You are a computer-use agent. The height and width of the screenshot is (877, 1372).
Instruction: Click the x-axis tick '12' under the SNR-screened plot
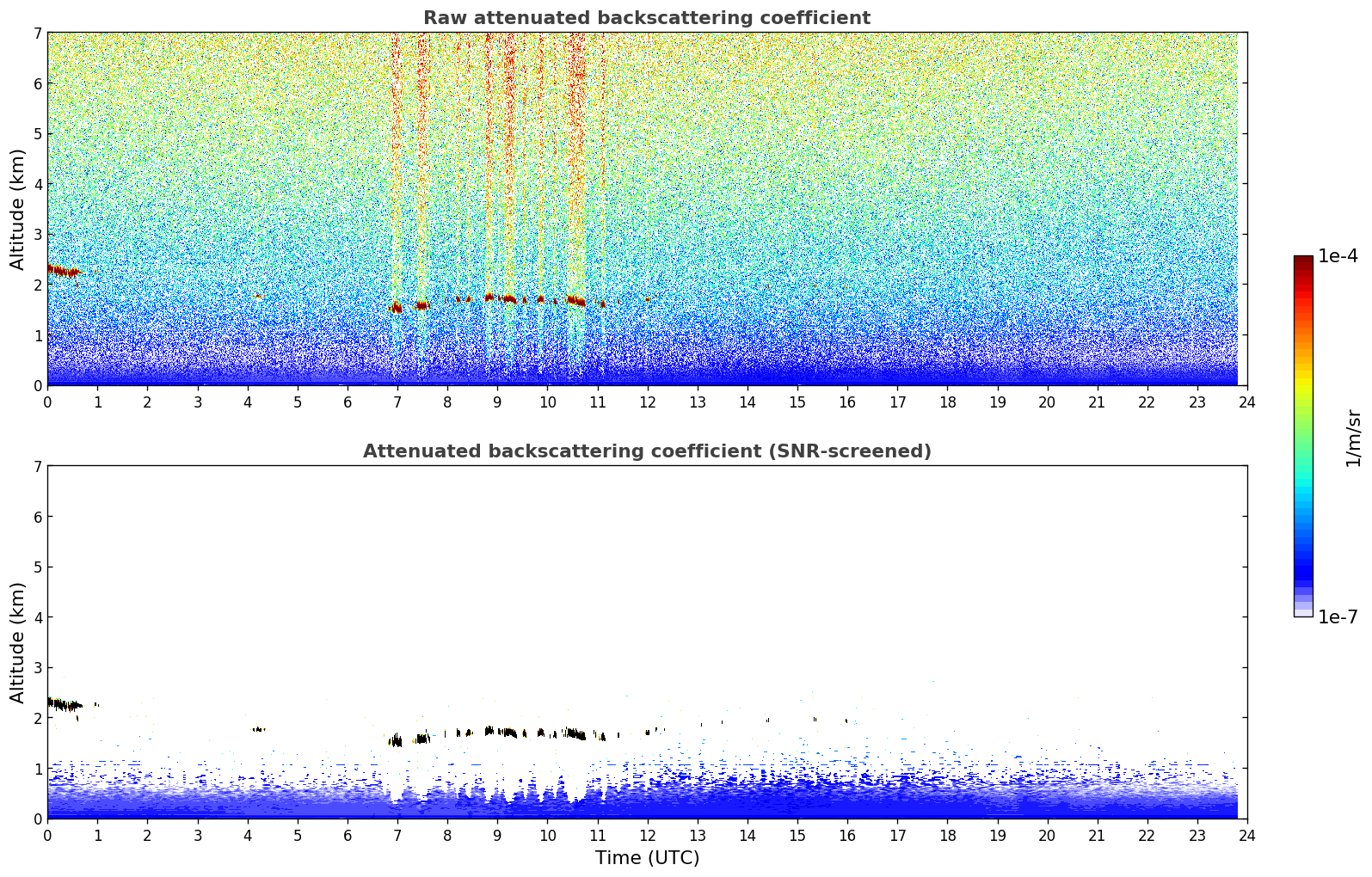647,835
